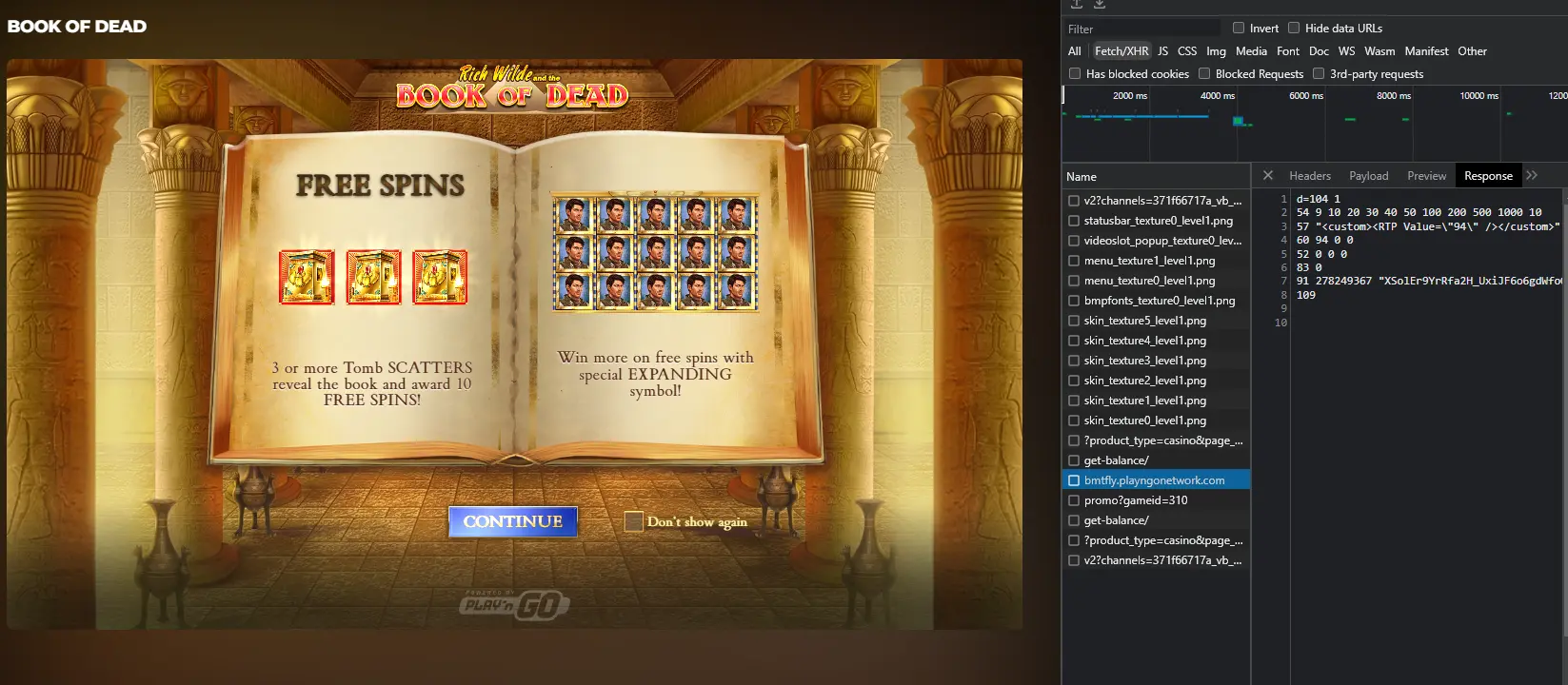Screen dimensions: 1568x685
Task: Select request skin_texture3_level1.png
Action: [x=1156, y=361]
